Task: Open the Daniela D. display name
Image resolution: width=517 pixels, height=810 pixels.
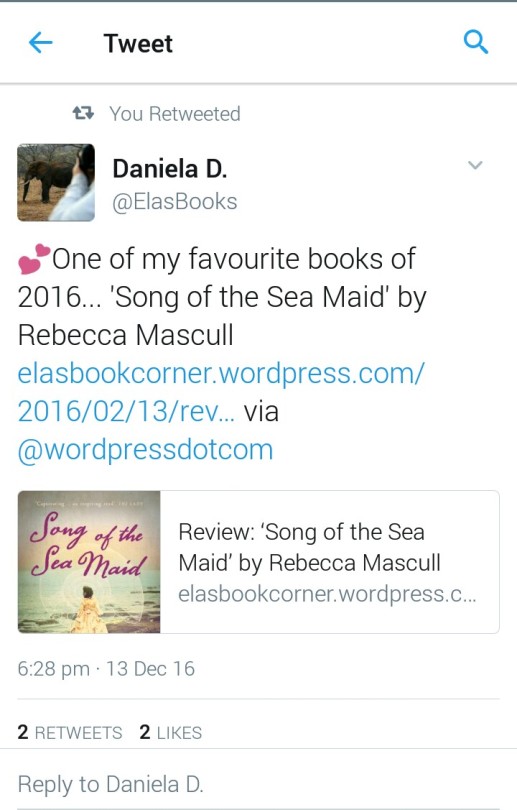Action: [169, 169]
